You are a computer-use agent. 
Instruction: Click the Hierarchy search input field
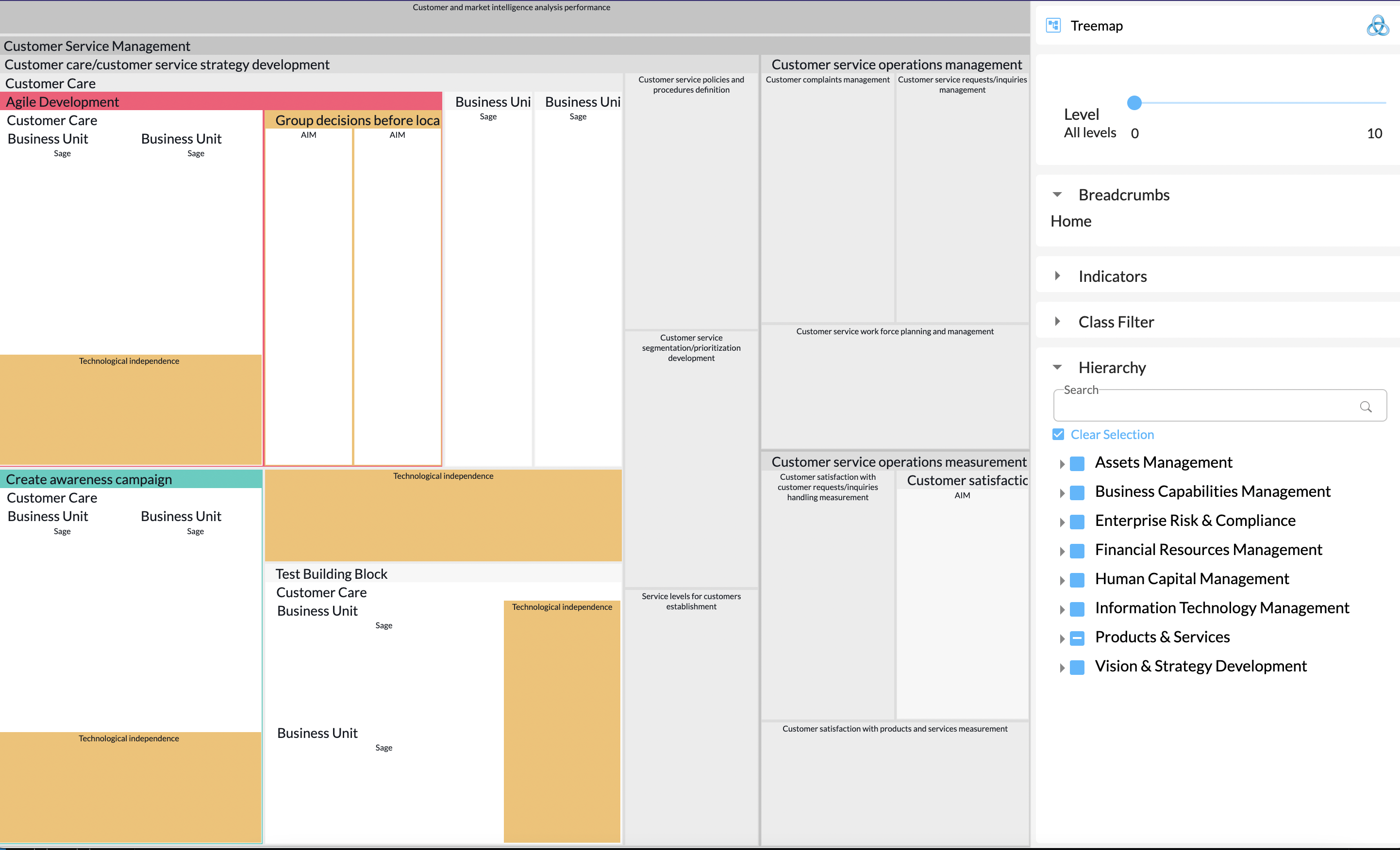point(1204,406)
